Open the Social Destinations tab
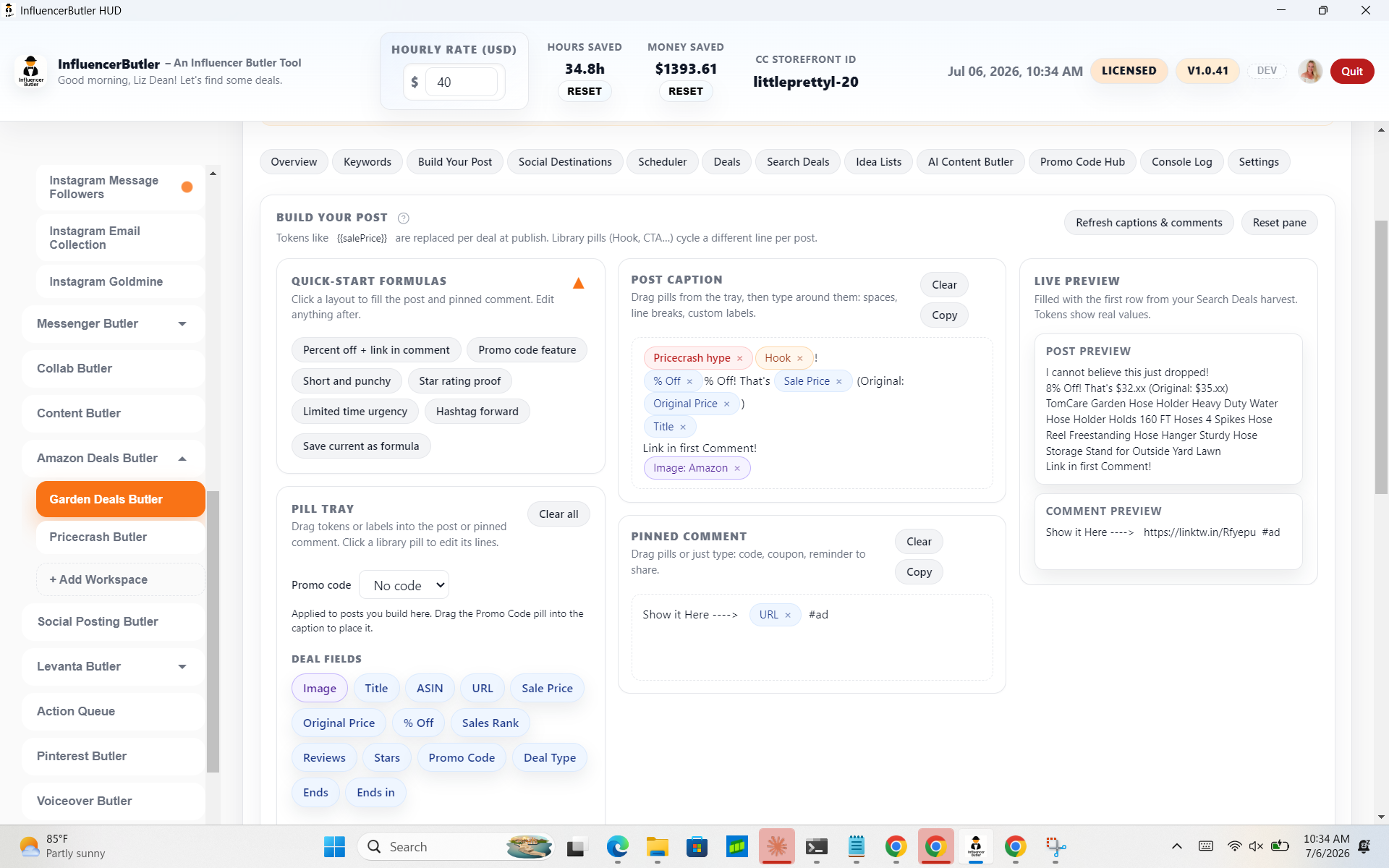 point(565,162)
